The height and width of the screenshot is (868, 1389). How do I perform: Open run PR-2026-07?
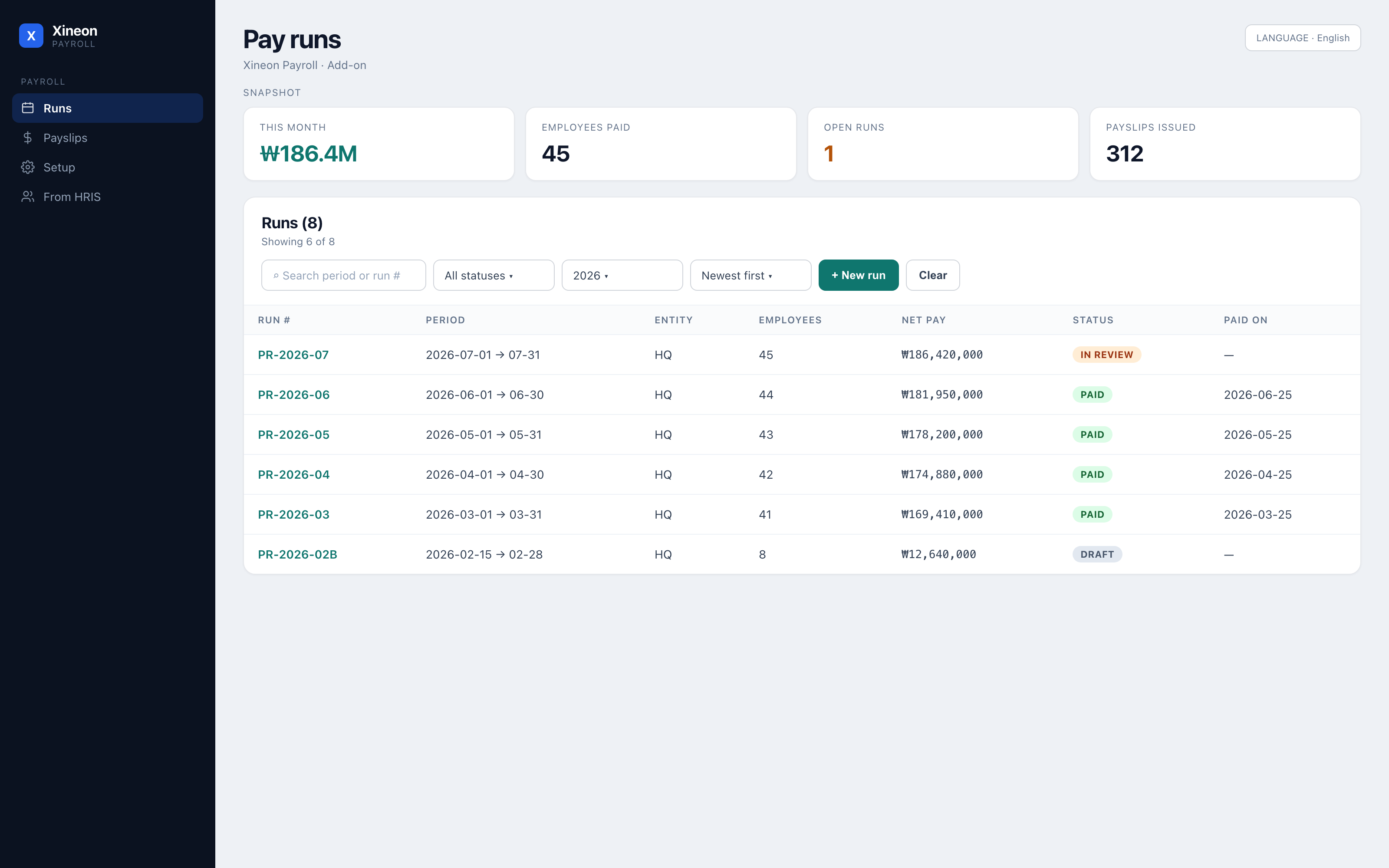point(293,355)
